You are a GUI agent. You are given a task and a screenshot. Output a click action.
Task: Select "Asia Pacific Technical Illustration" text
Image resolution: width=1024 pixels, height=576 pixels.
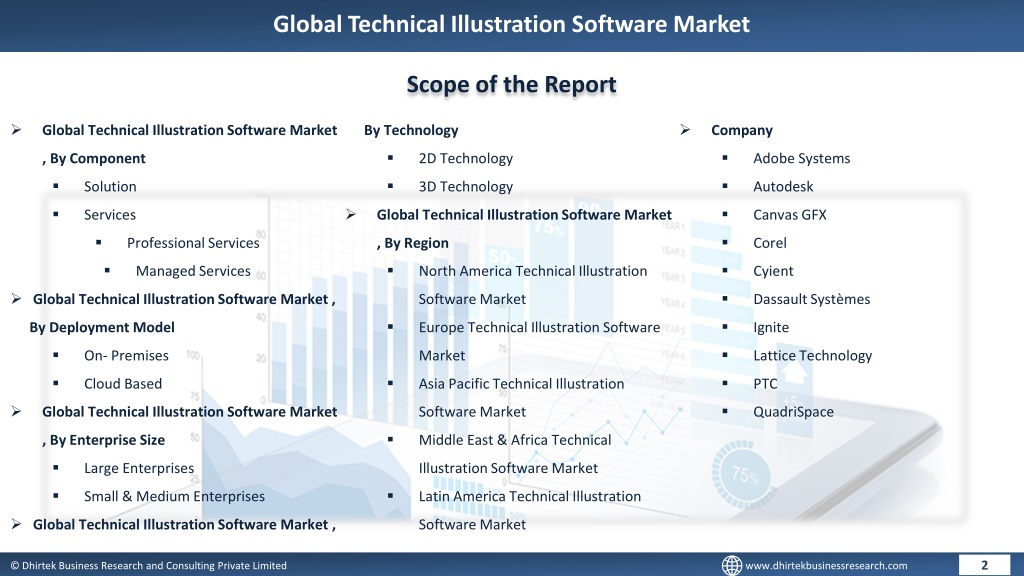521,383
